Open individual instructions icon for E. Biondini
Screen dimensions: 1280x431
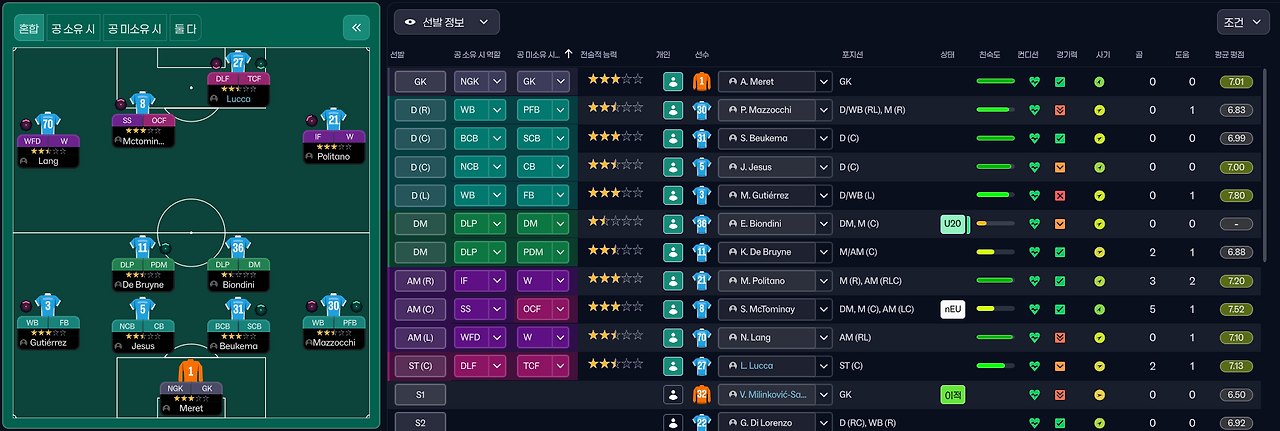672,224
